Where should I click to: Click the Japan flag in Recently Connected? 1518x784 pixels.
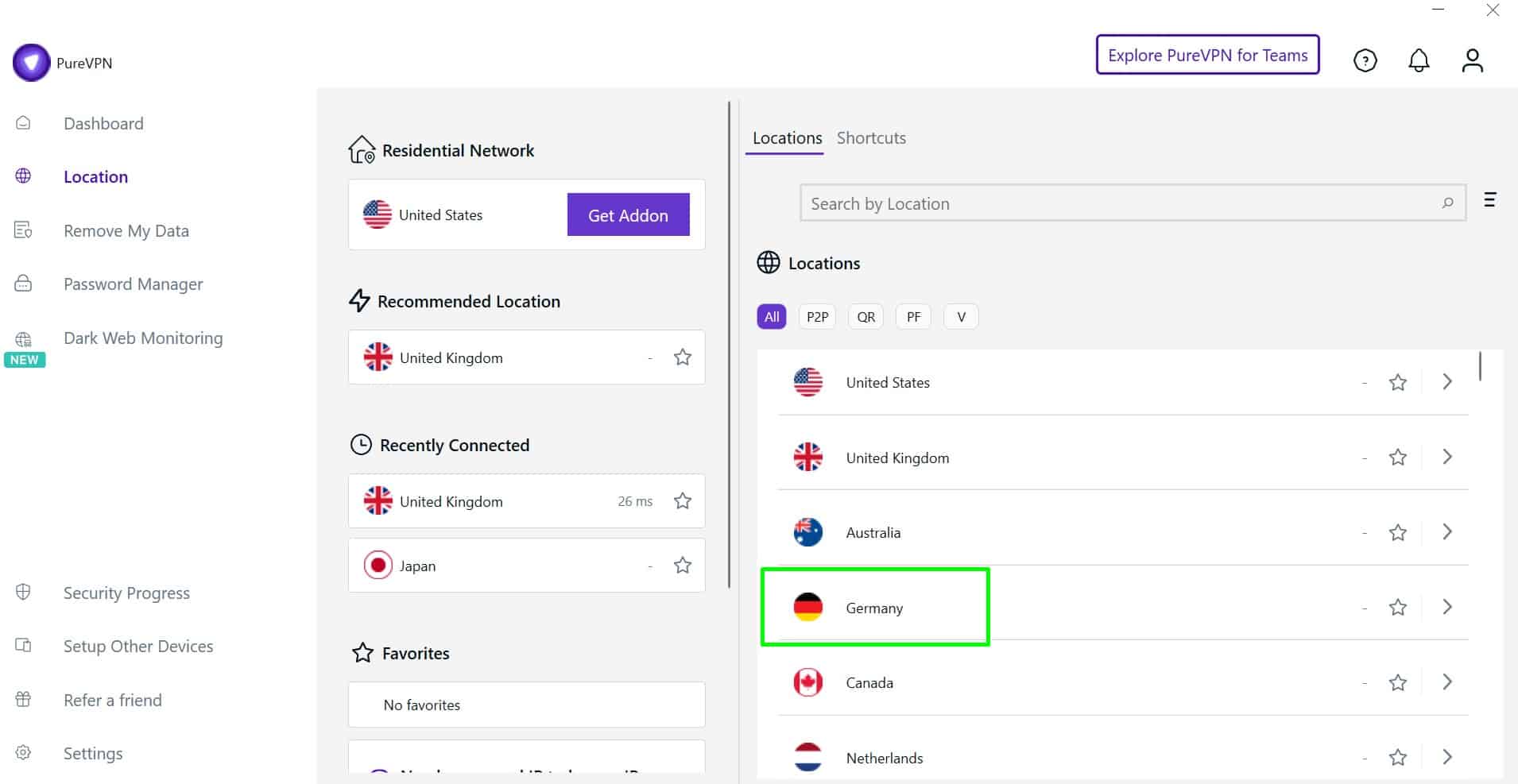tap(378, 566)
